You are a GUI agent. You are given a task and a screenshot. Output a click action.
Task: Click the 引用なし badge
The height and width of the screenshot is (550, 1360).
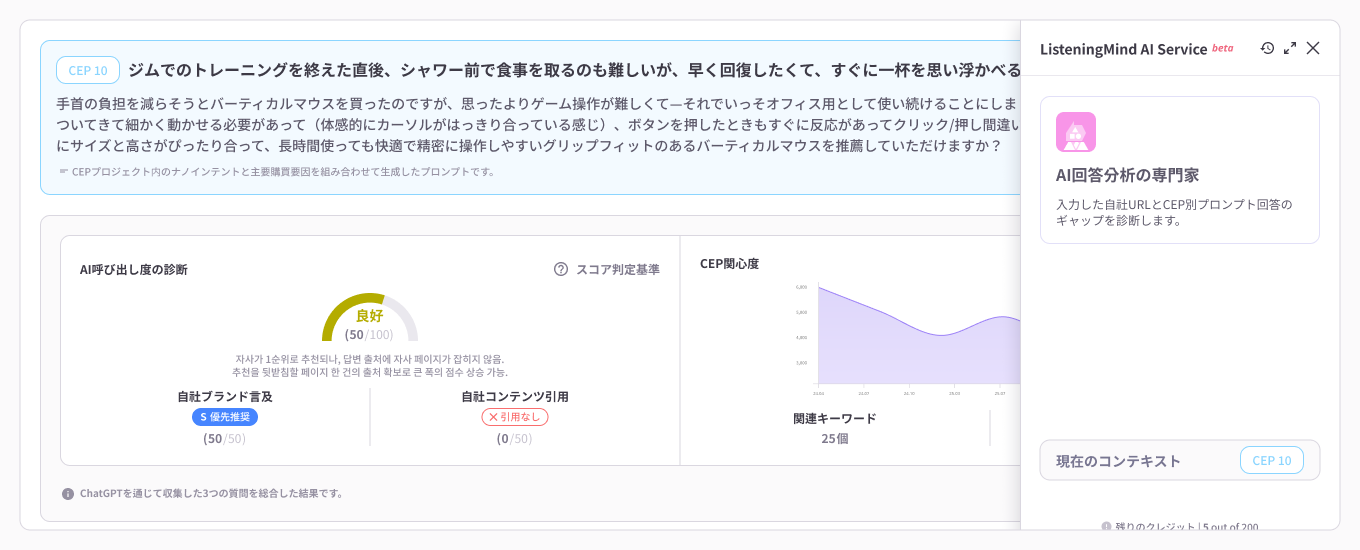pyautogui.click(x=515, y=417)
